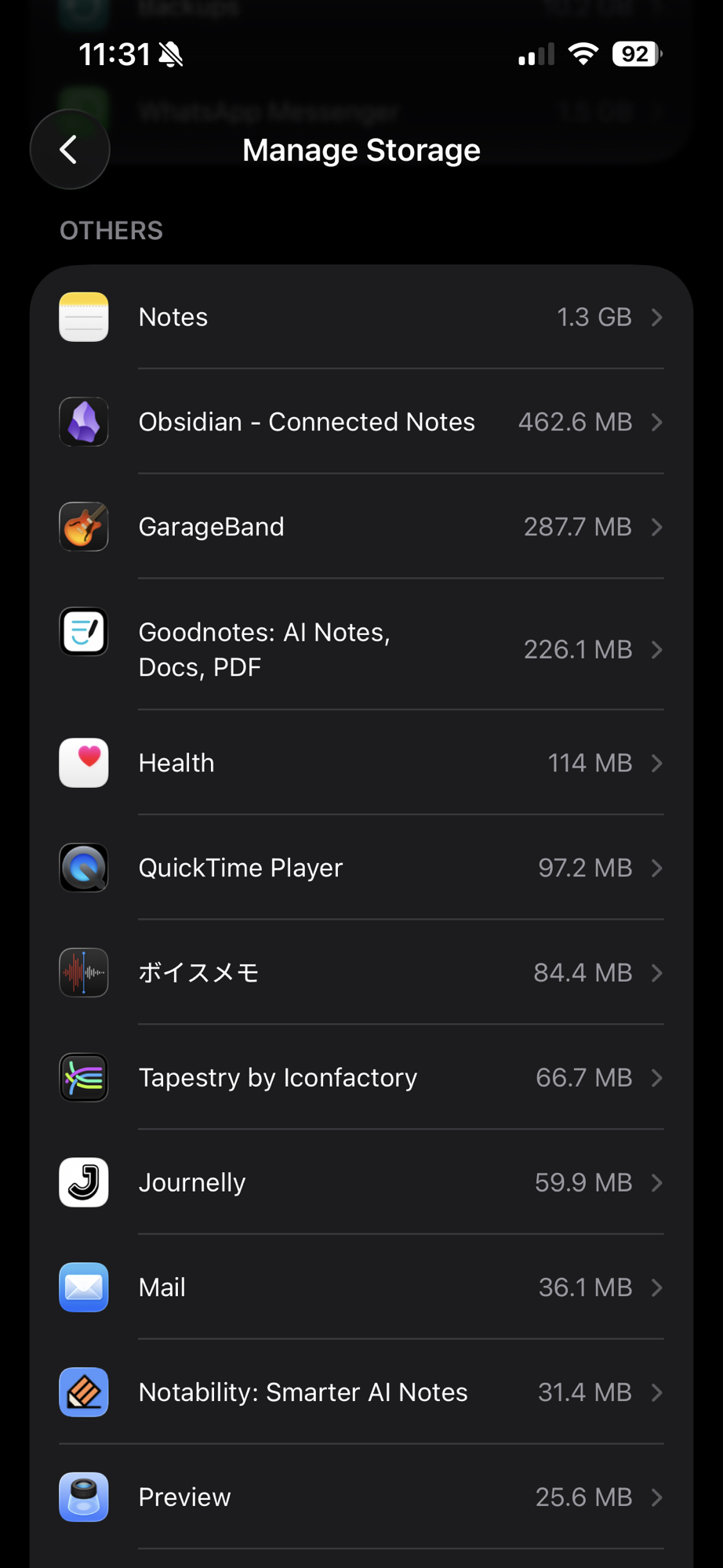Expand the GarageBand row chevron

[x=657, y=527]
